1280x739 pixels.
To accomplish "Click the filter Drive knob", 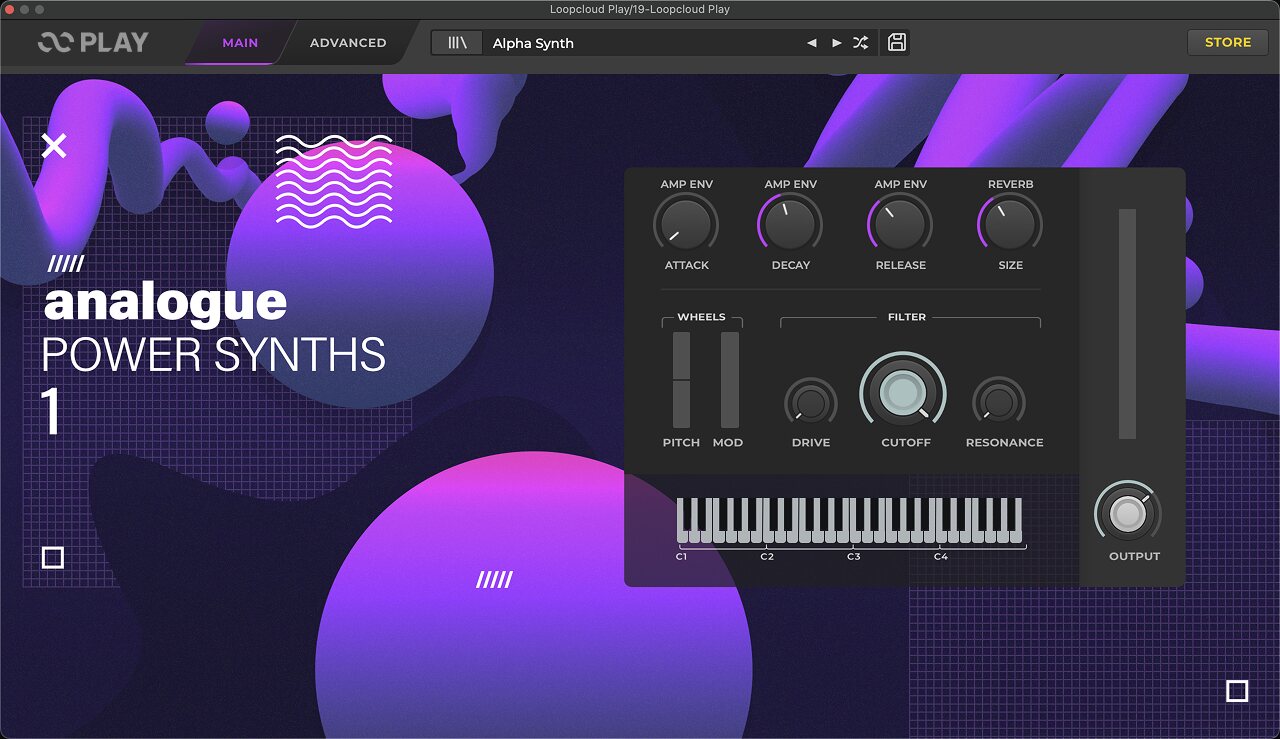I will click(811, 403).
